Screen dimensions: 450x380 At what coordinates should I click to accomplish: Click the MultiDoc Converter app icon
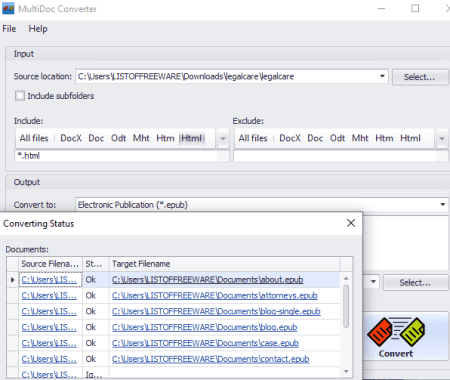[x=8, y=8]
